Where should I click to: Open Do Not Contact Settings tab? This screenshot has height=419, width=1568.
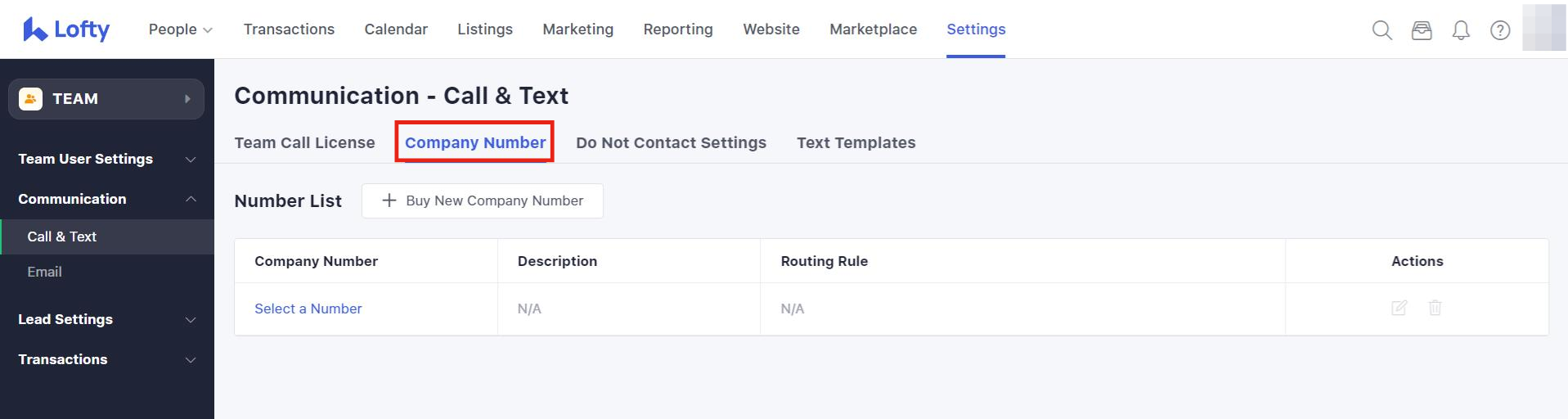click(x=671, y=142)
